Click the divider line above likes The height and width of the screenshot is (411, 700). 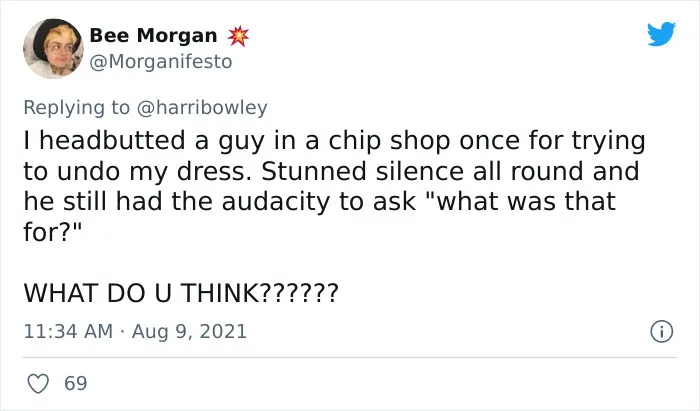click(350, 357)
